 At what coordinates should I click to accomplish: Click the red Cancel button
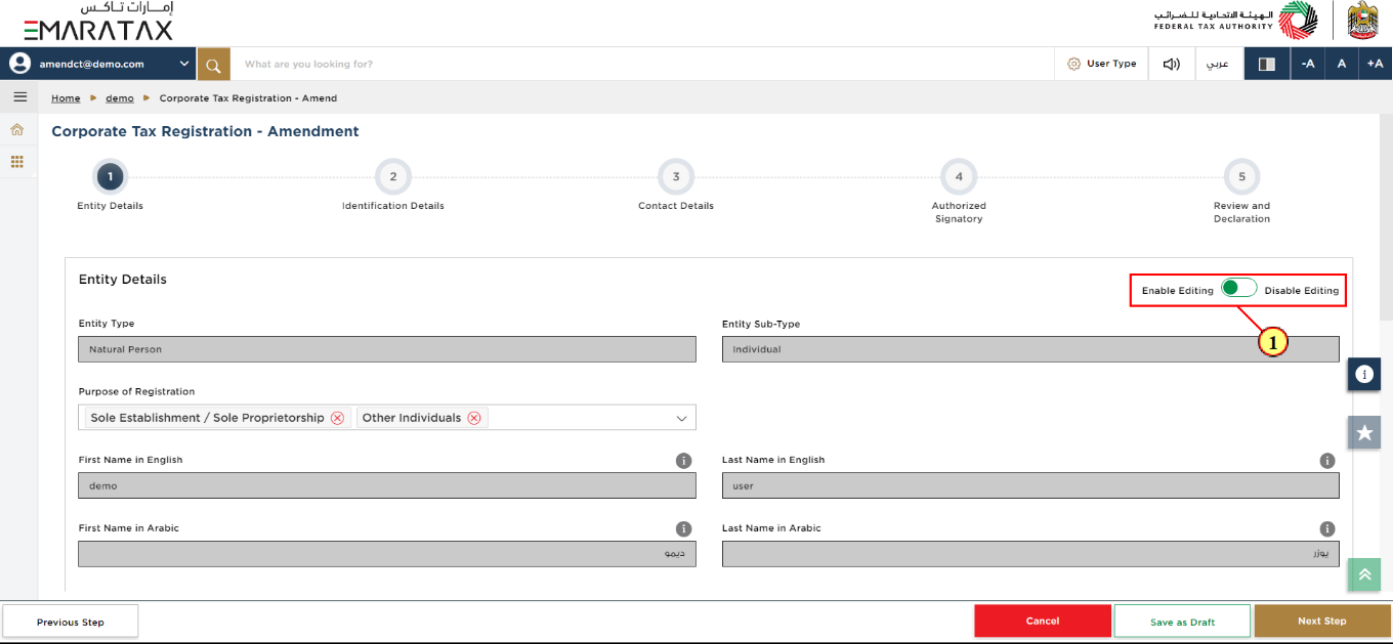click(1043, 621)
